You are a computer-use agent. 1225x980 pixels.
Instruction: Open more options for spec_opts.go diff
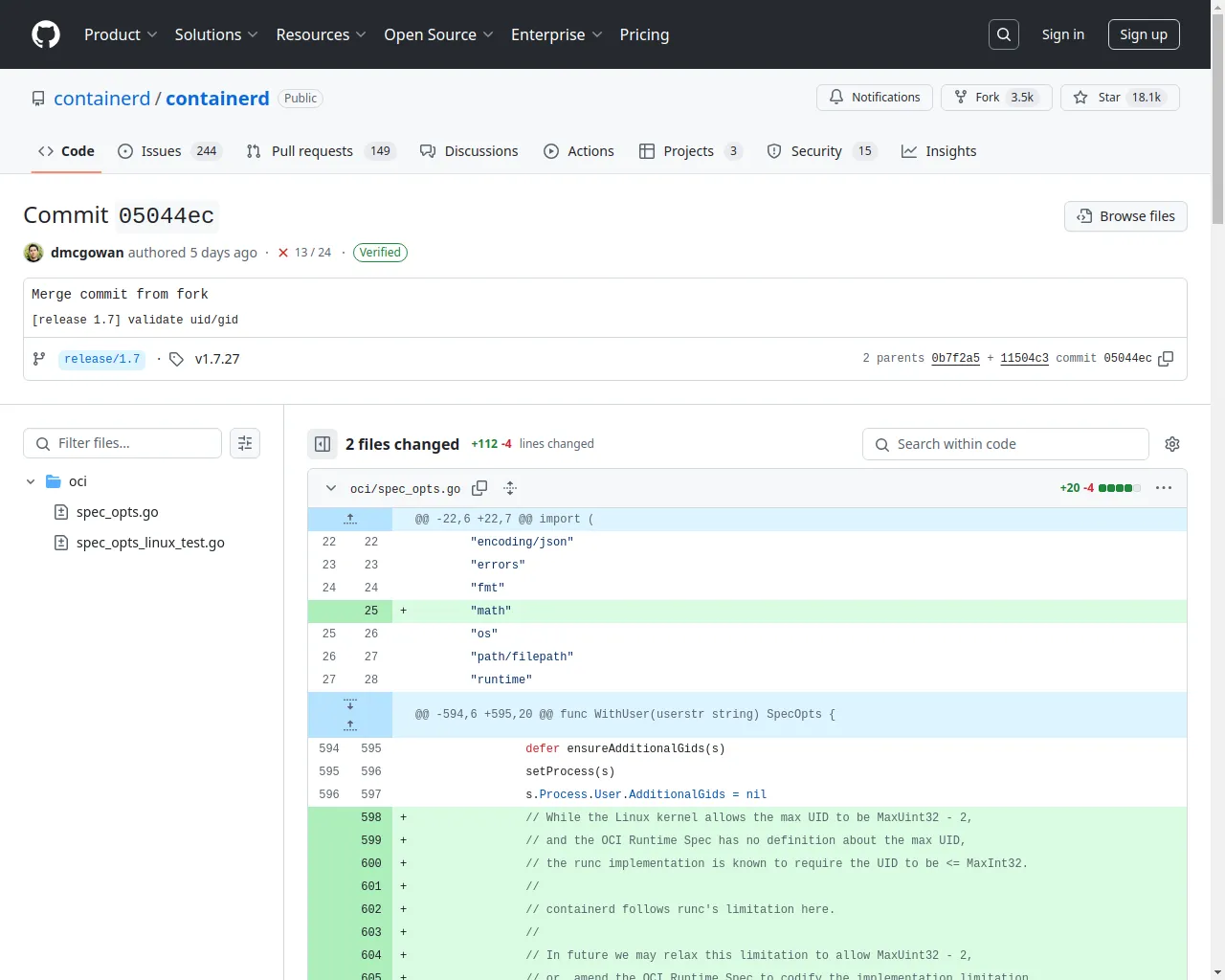click(1164, 488)
